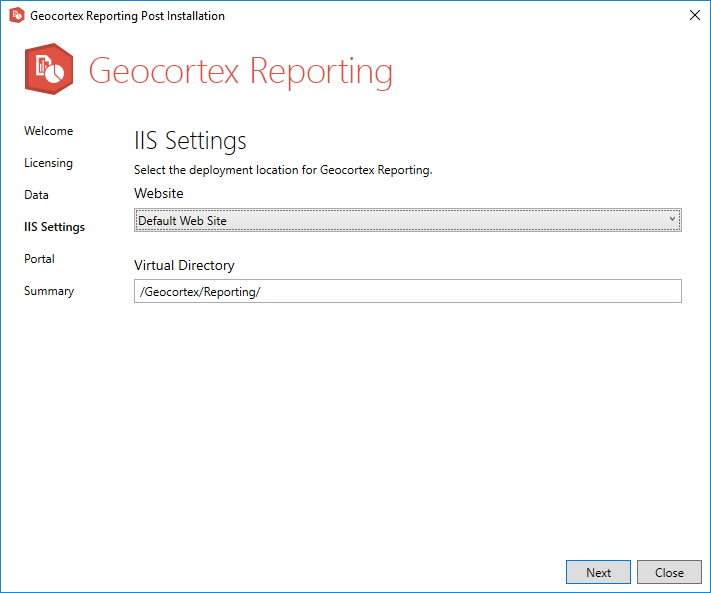Click the Website label
This screenshot has width=711, height=593.
159,194
